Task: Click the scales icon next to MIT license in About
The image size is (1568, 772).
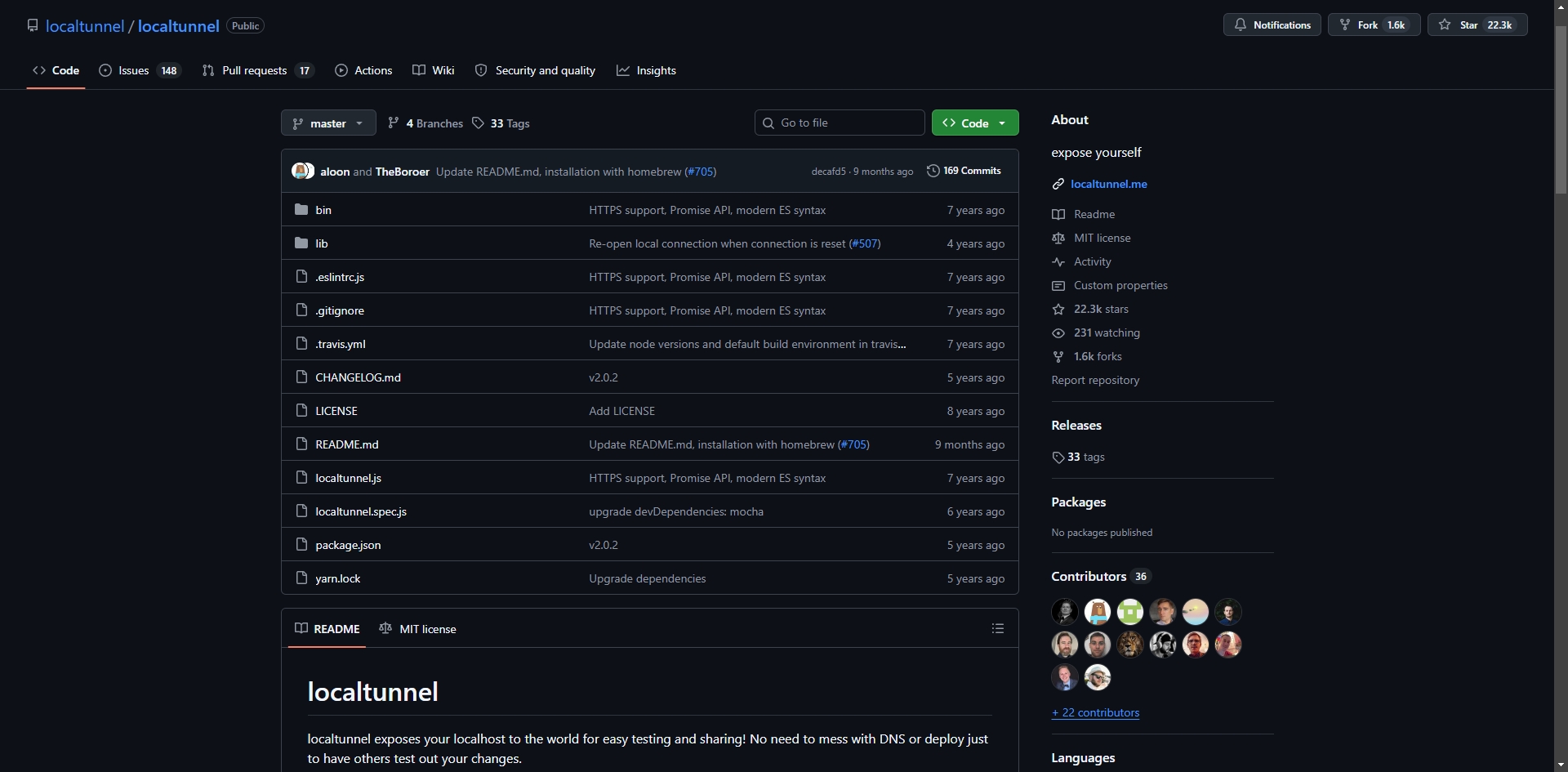Action: point(1058,238)
